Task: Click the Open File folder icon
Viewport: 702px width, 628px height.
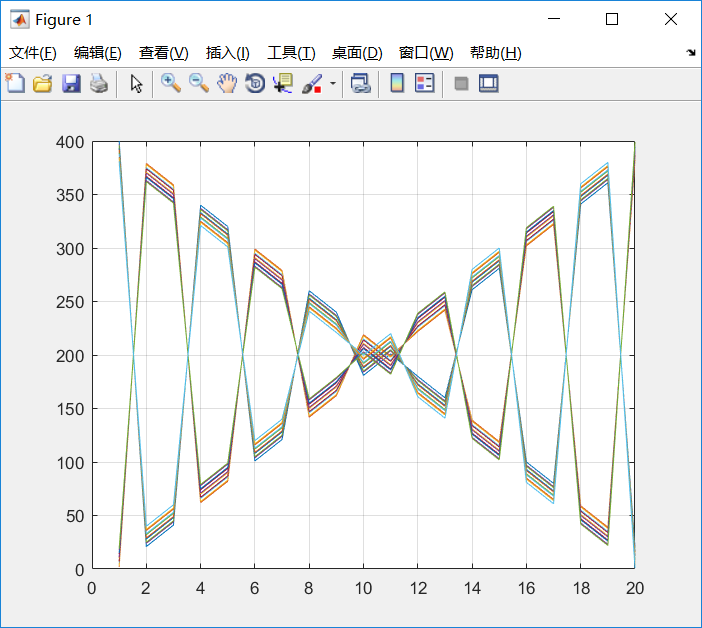Action: tap(43, 84)
